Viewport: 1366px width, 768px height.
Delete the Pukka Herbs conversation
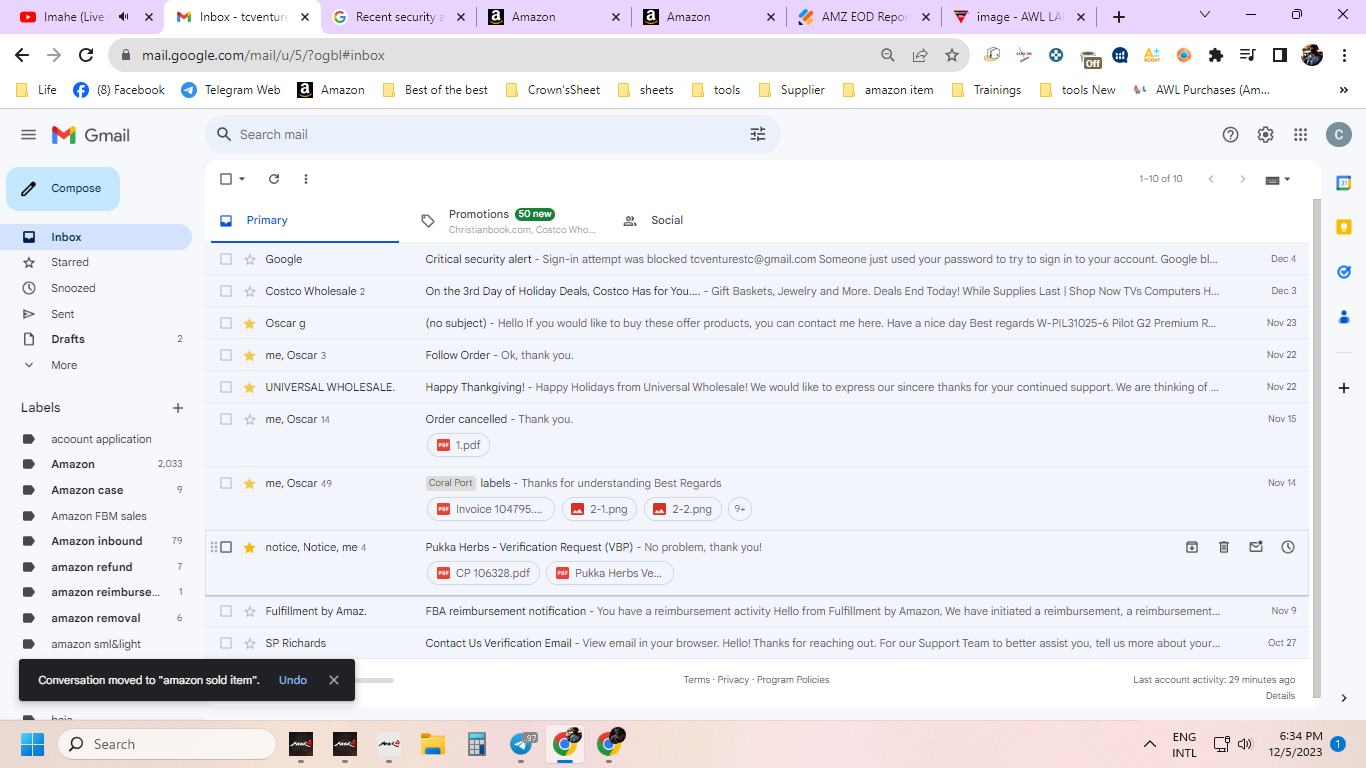pos(1224,547)
